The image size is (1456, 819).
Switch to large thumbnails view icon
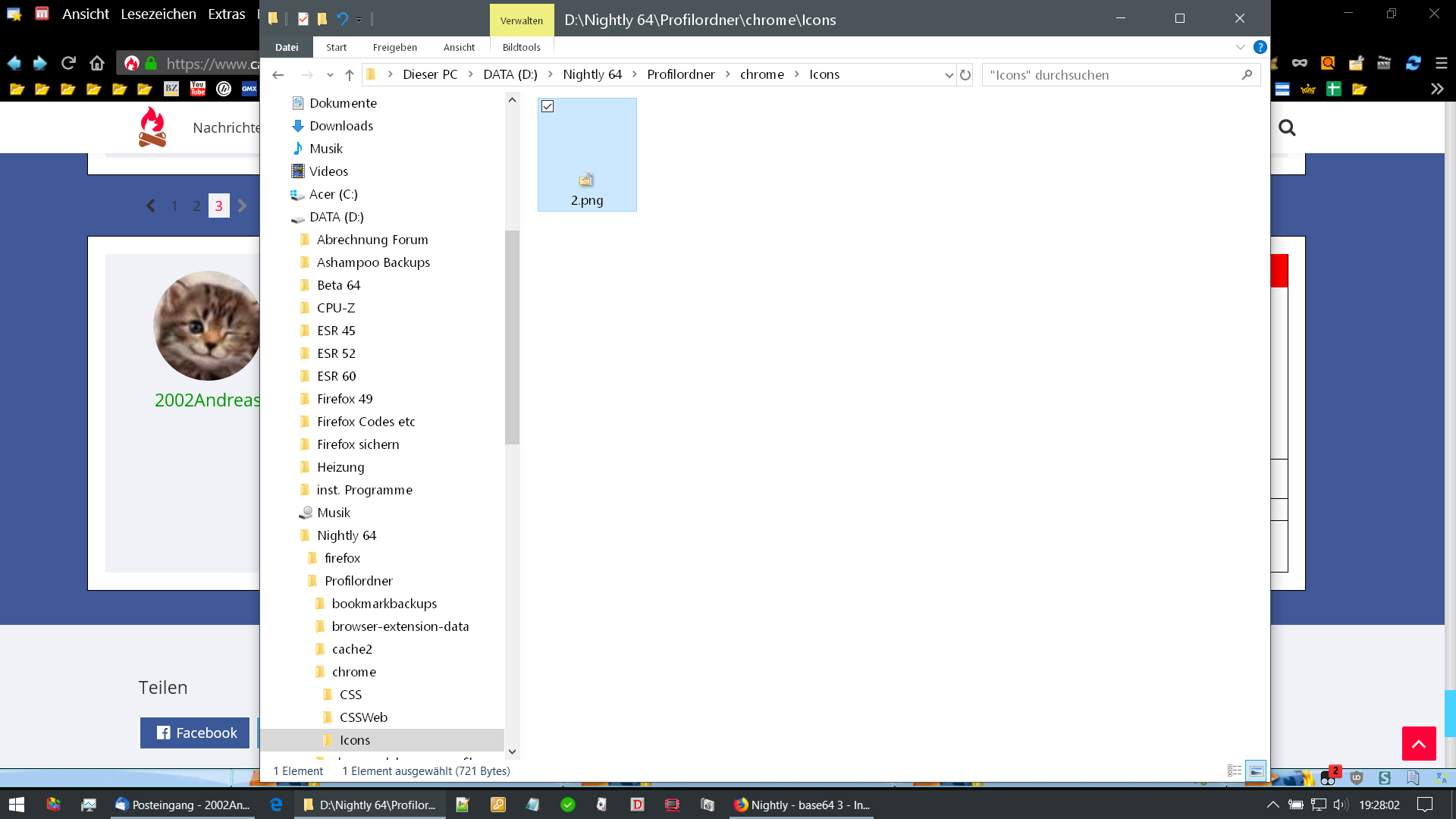1256,770
